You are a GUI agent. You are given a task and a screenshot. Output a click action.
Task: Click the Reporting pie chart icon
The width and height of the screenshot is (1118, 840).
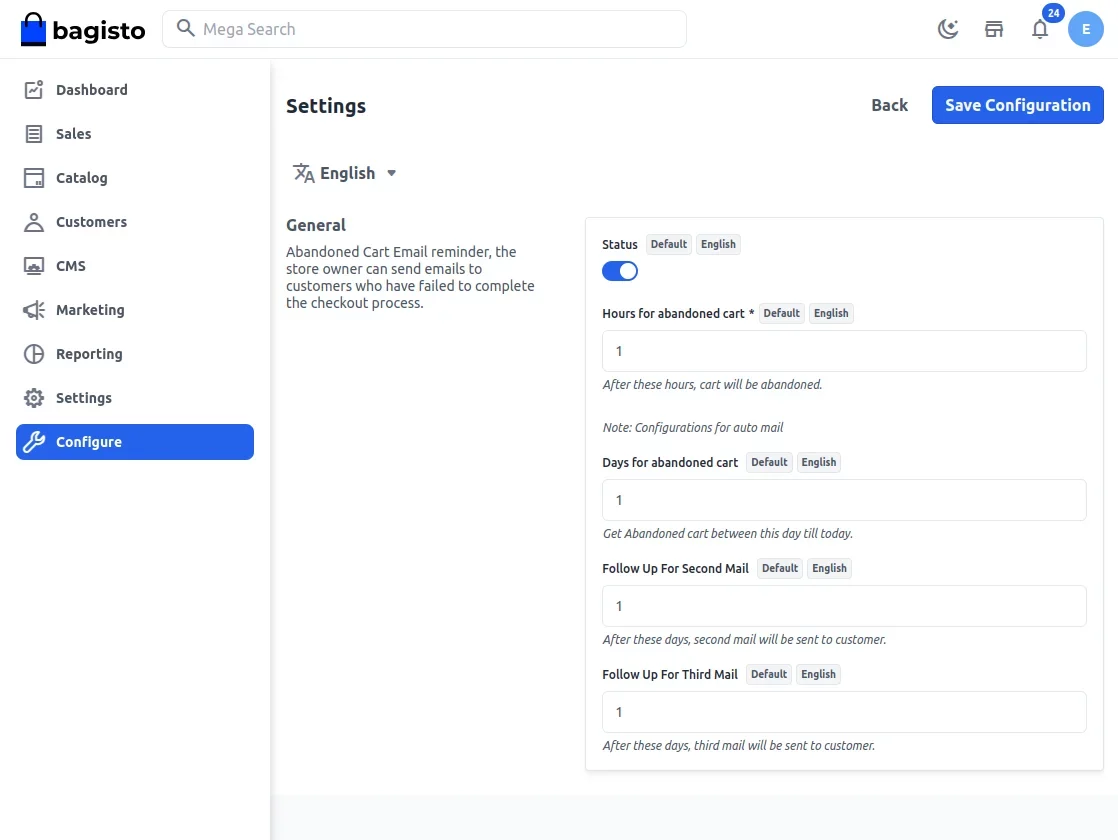coord(34,354)
